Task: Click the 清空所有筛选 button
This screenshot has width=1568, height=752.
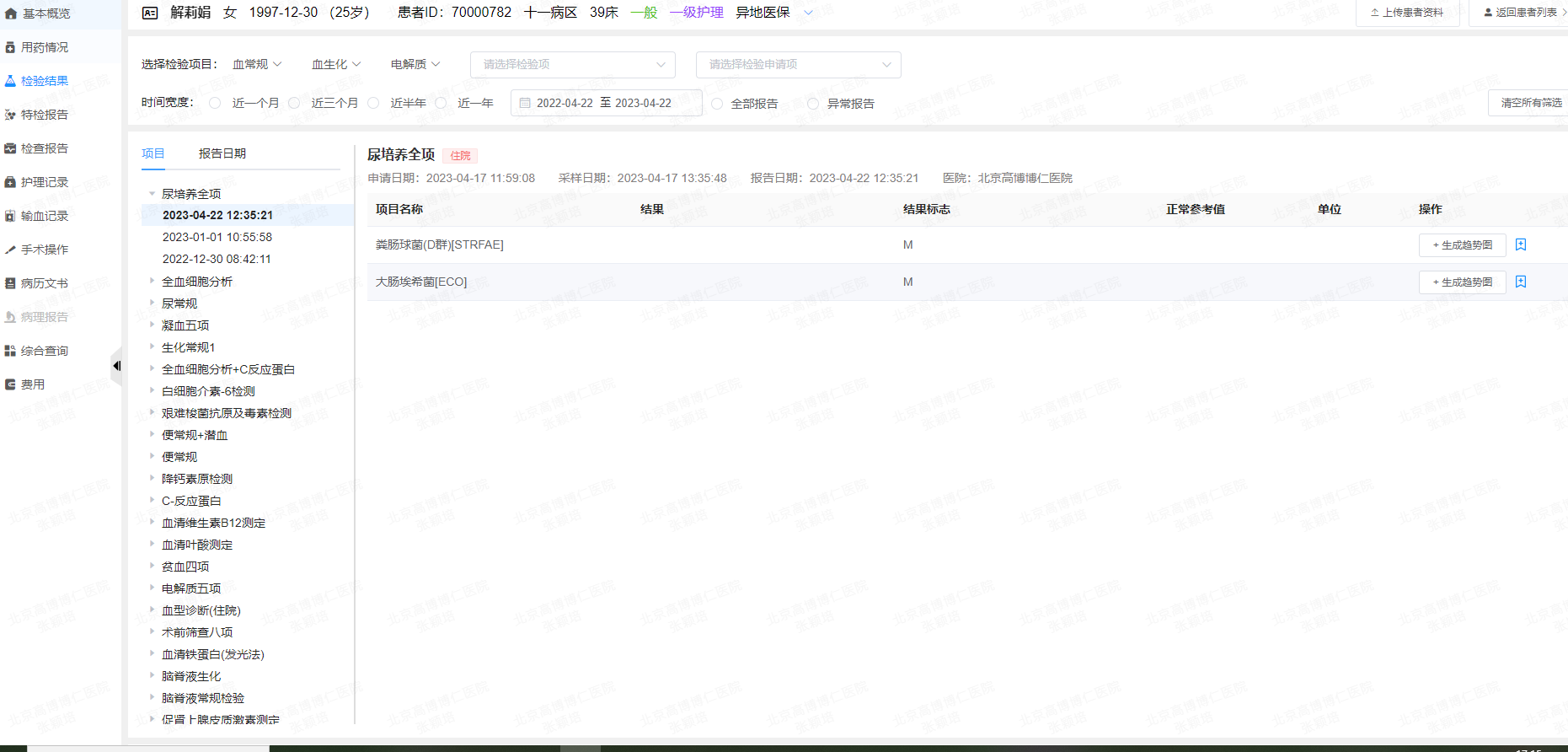Action: [x=1529, y=103]
